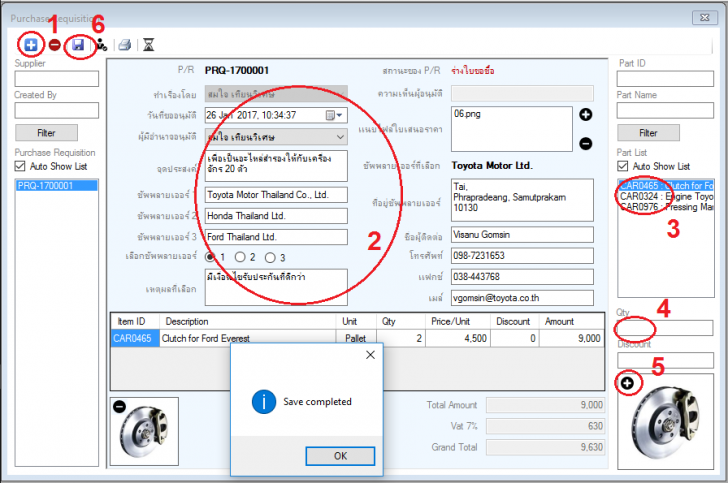The width and height of the screenshot is (728, 483).
Task: Click the supplier address box with Samutprakarn
Action: (522, 200)
